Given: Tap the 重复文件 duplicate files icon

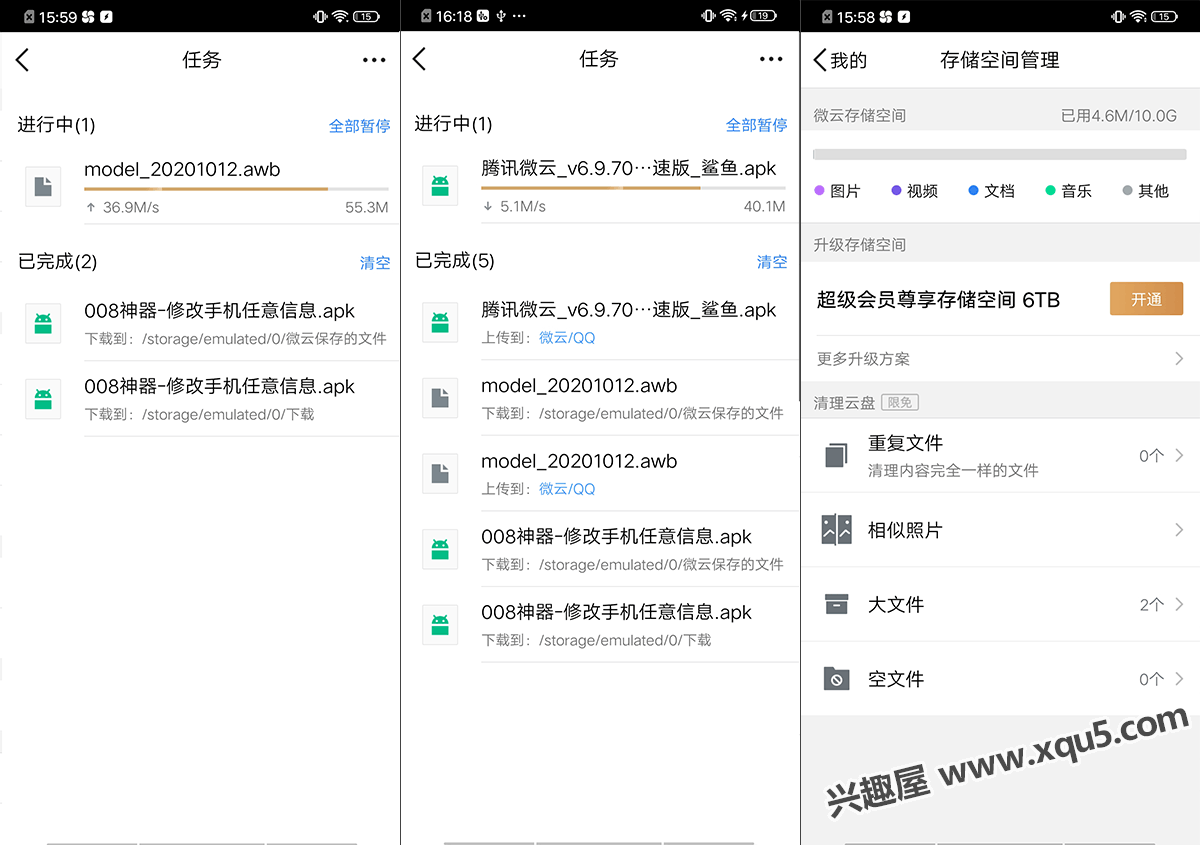Looking at the screenshot, I should click(x=836, y=456).
